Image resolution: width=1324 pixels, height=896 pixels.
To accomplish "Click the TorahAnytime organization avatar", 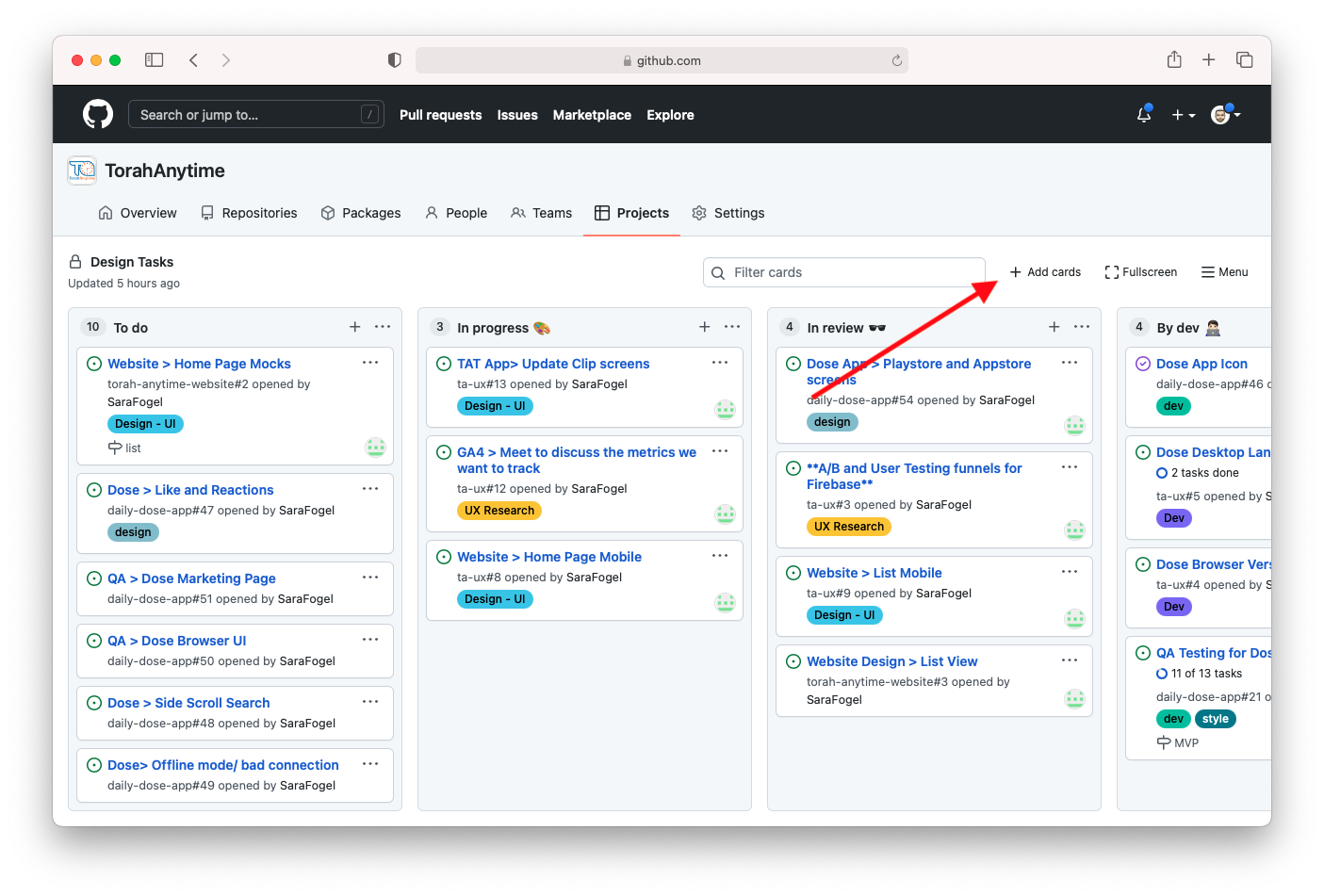I will 82,171.
